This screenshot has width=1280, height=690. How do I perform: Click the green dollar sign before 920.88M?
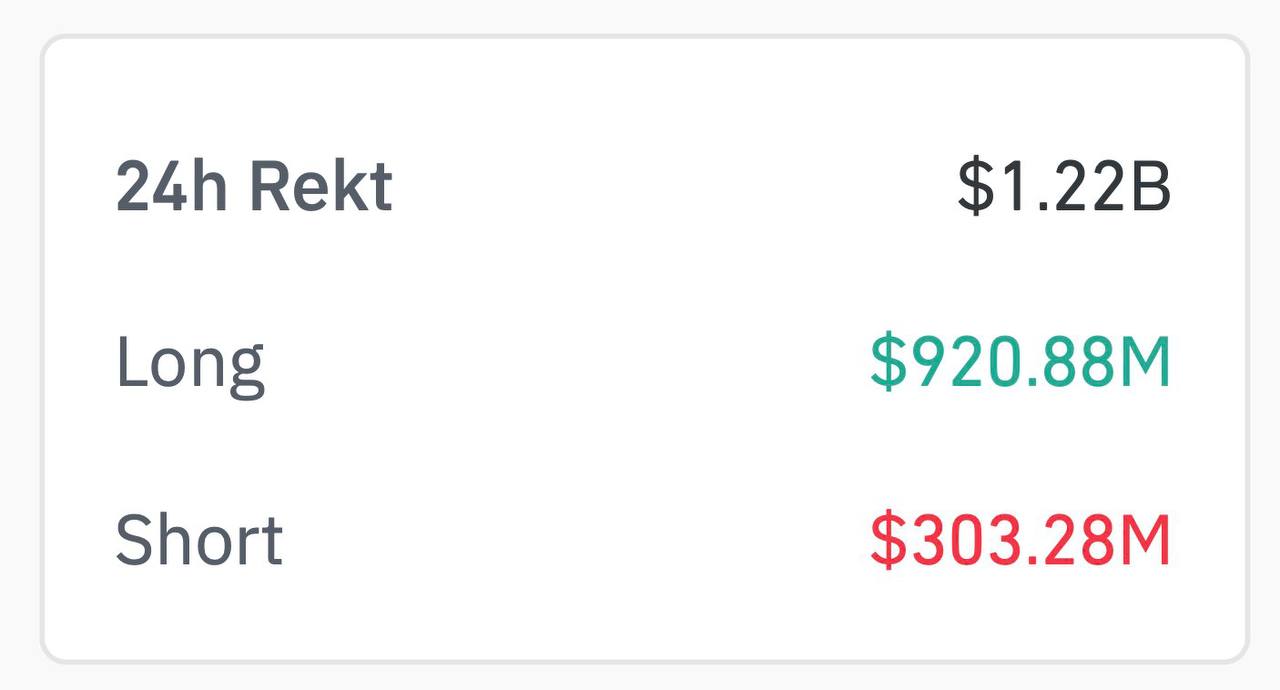[887, 363]
